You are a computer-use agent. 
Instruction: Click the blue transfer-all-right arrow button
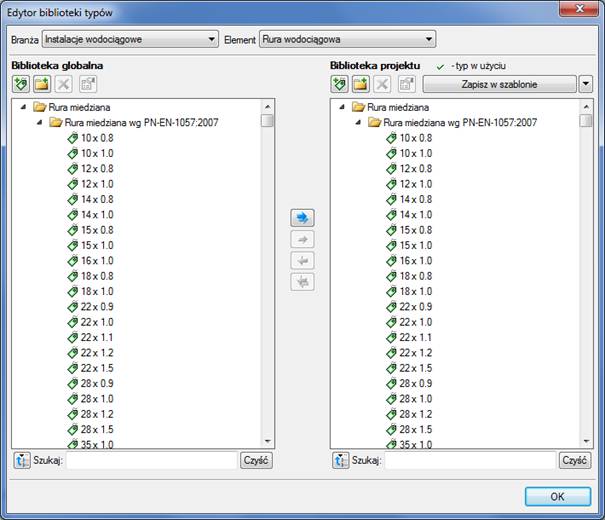pyautogui.click(x=302, y=218)
